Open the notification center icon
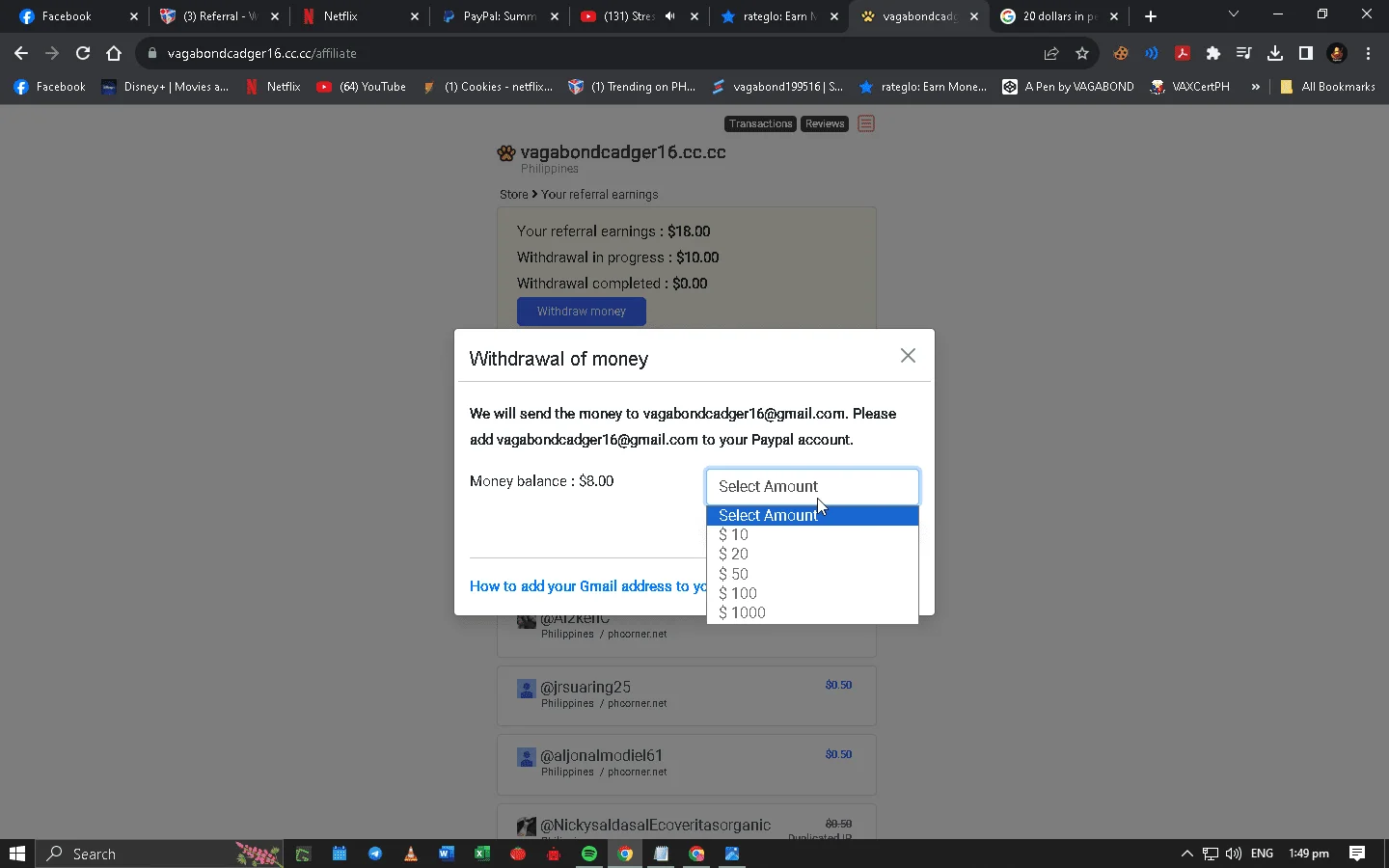Screen dimensions: 1389x868 pyautogui.click(x=1357, y=854)
